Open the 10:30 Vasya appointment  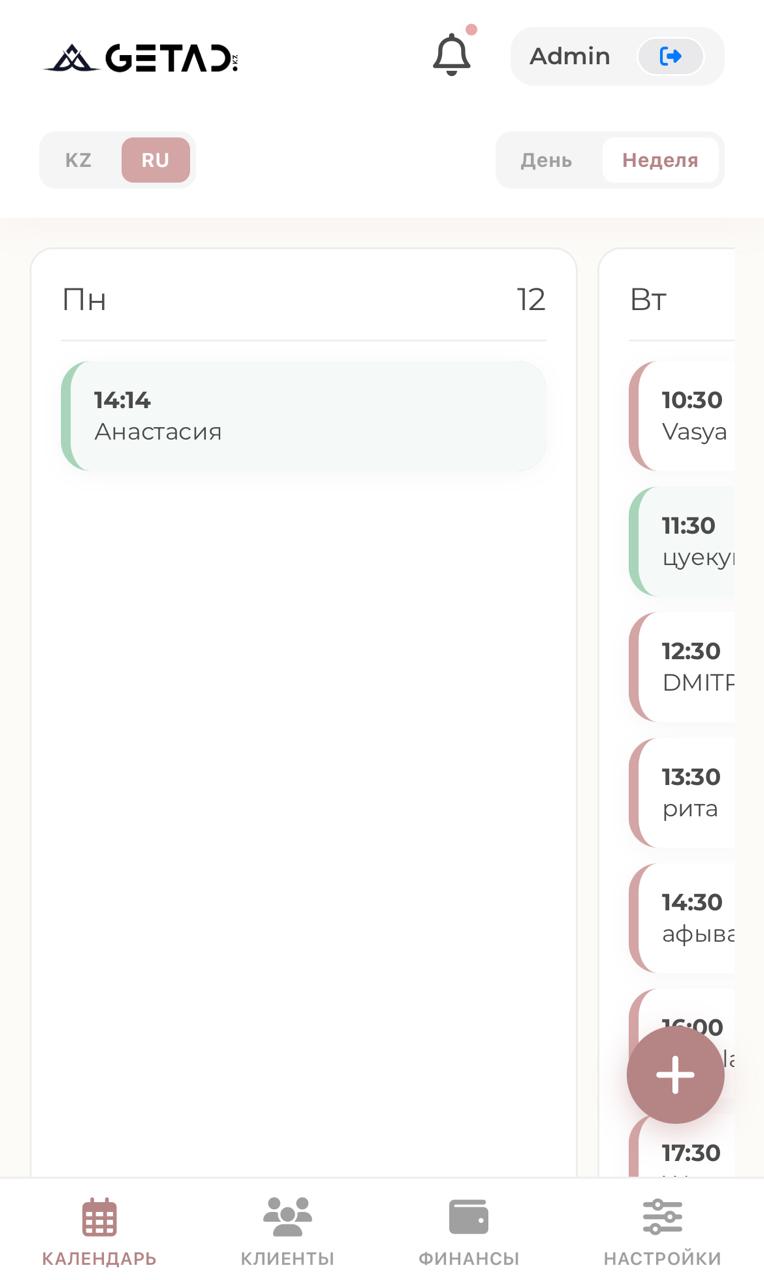(685, 416)
